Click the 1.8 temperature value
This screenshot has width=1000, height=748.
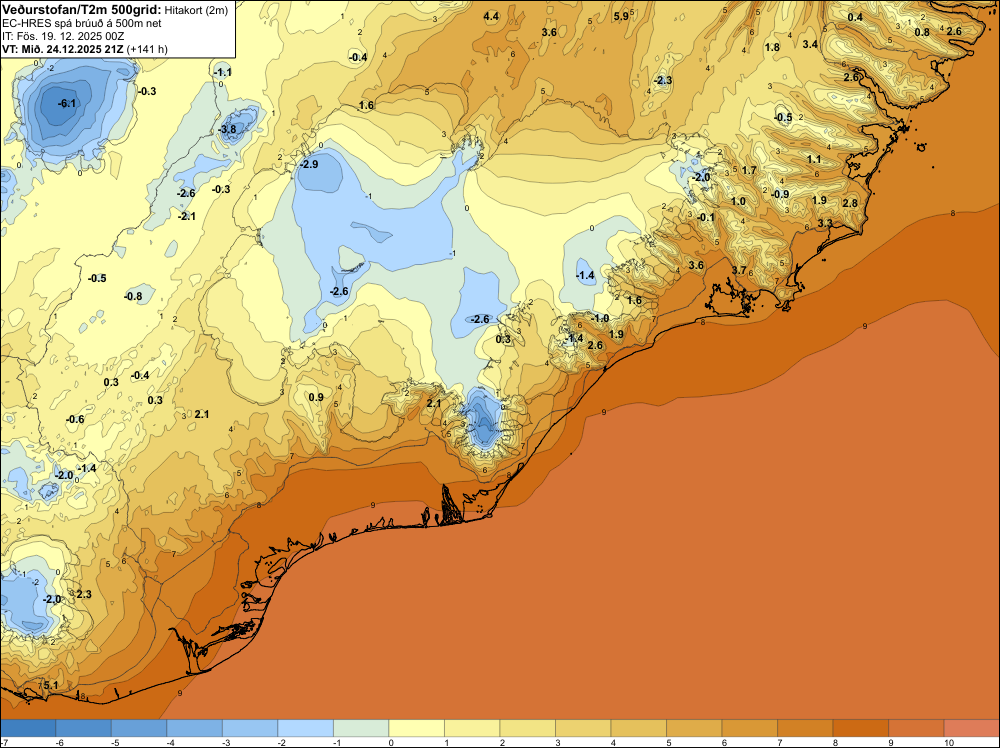pos(772,47)
